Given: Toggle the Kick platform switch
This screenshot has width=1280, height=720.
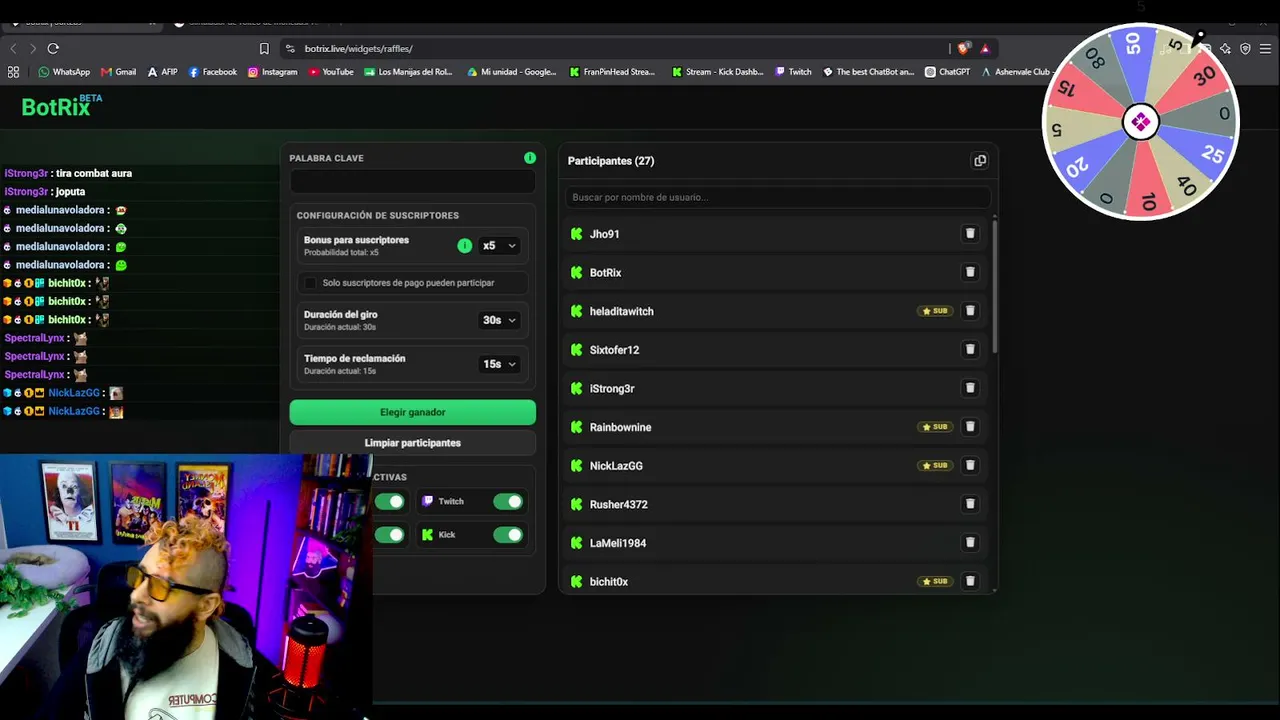Looking at the screenshot, I should 508,535.
